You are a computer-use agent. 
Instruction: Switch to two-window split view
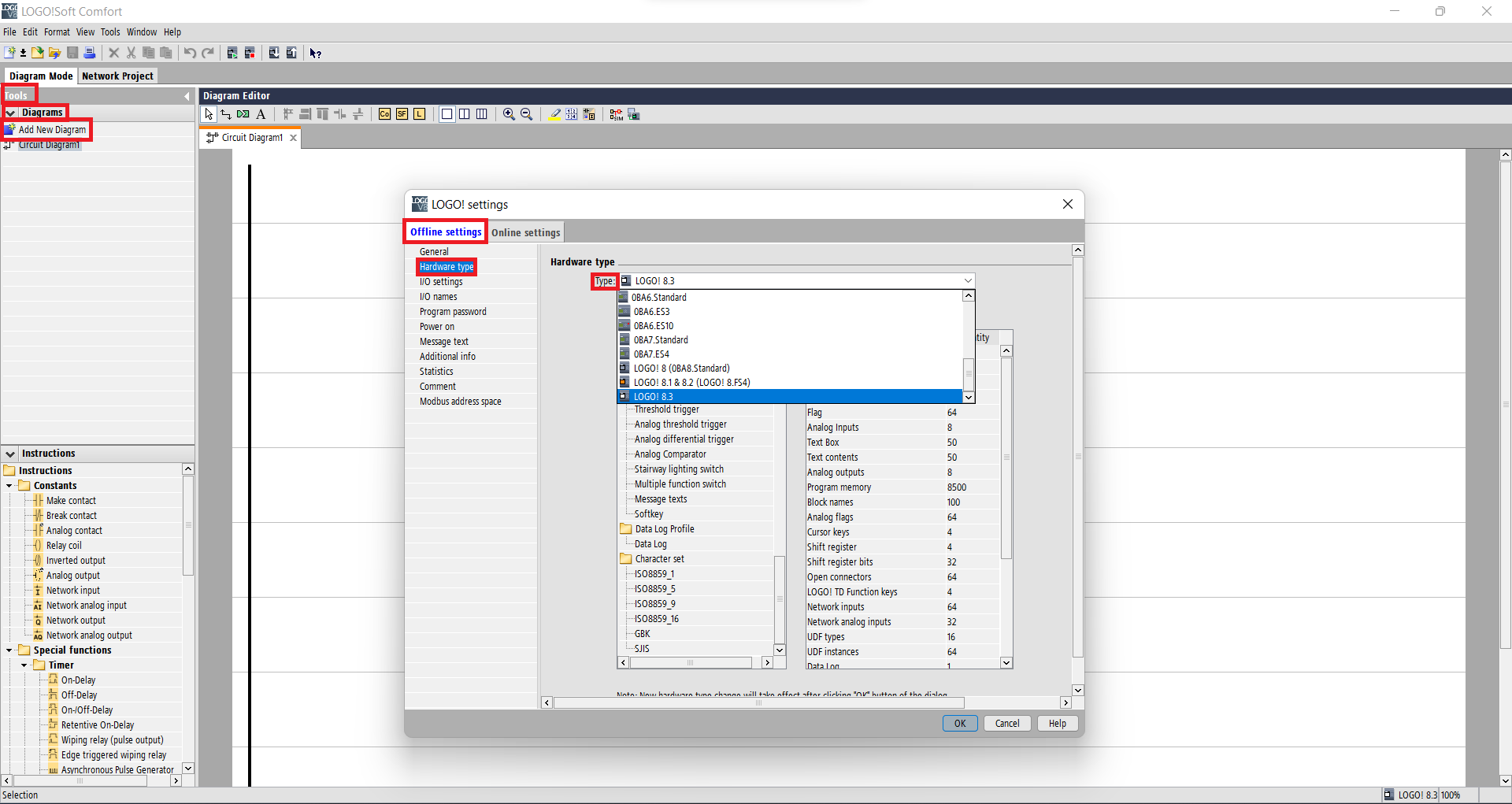[x=464, y=114]
